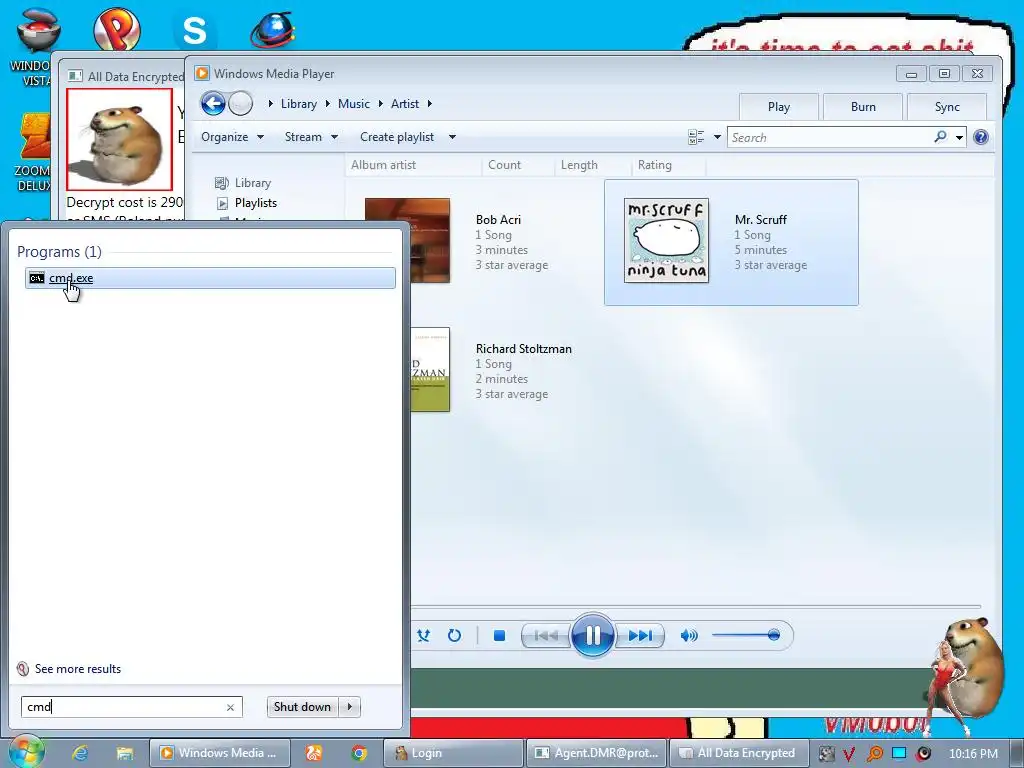The image size is (1024, 768).
Task: Click the Shut down button
Action: tap(302, 707)
